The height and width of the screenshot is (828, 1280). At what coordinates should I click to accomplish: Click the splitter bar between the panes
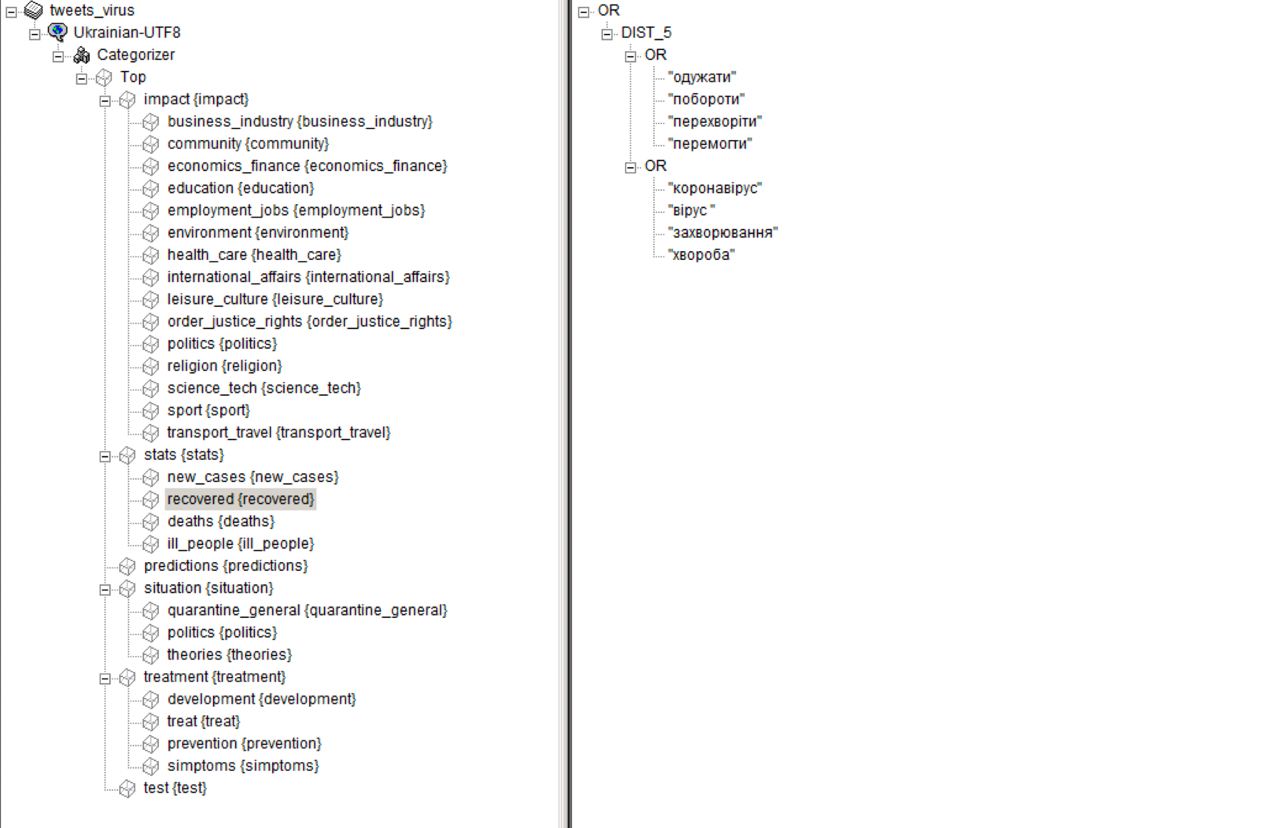[565, 414]
